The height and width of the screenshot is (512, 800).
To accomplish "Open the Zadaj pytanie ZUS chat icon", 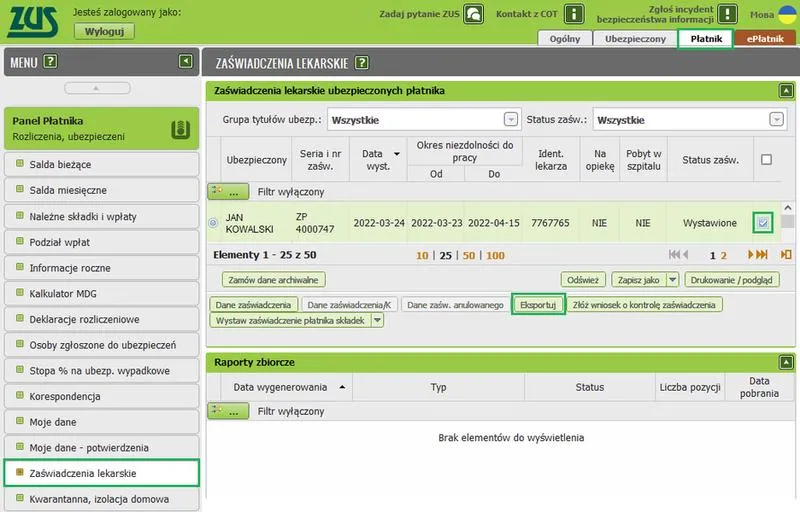I will [474, 14].
